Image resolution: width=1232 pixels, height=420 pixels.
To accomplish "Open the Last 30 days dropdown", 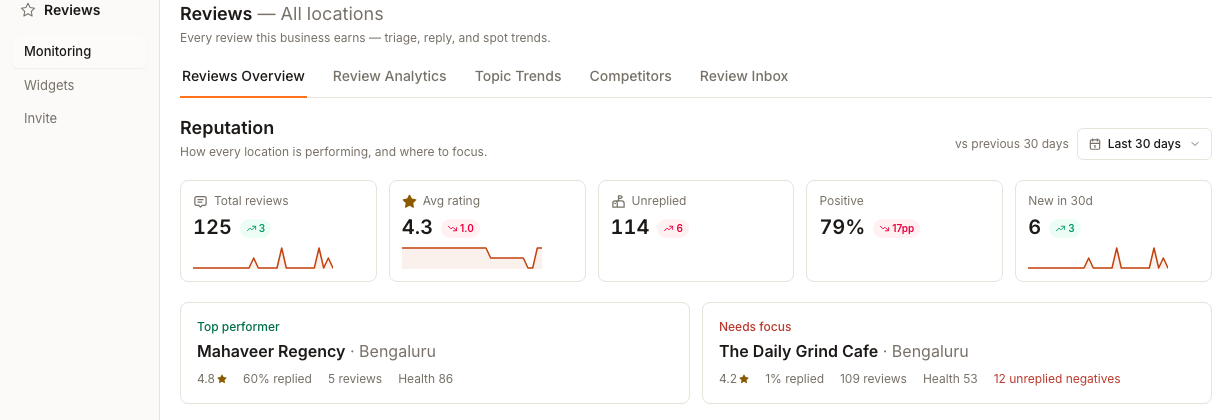I will [x=1144, y=144].
